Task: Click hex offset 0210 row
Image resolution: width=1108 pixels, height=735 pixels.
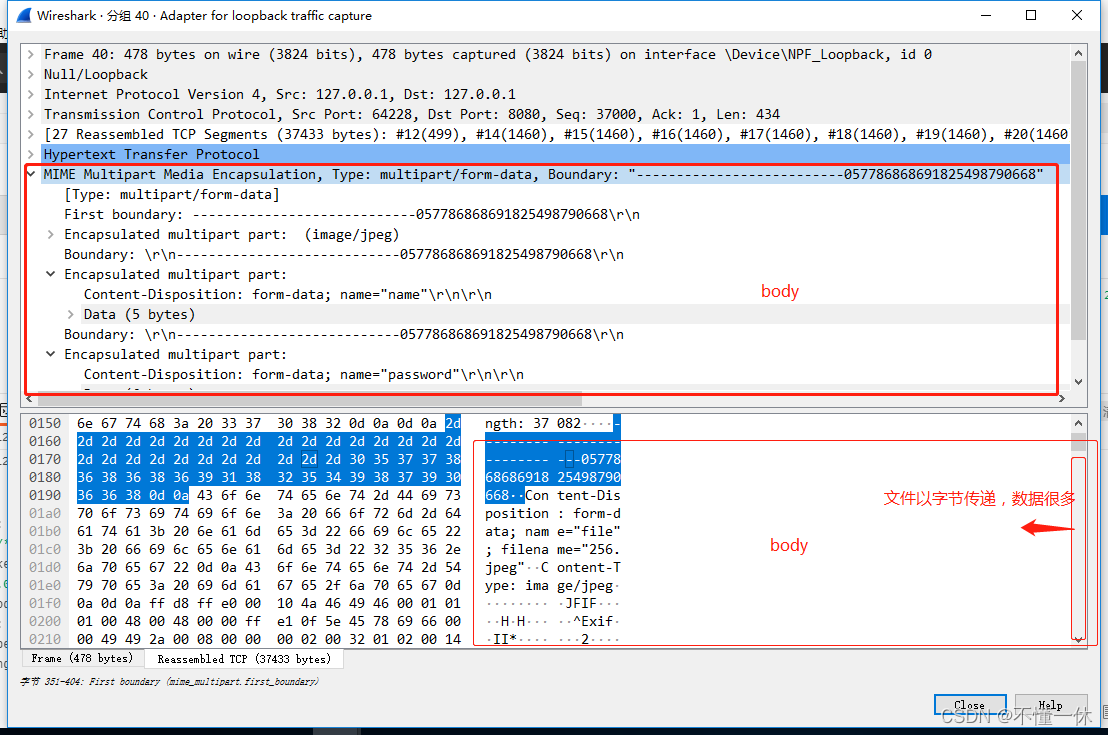Action: [x=45, y=640]
